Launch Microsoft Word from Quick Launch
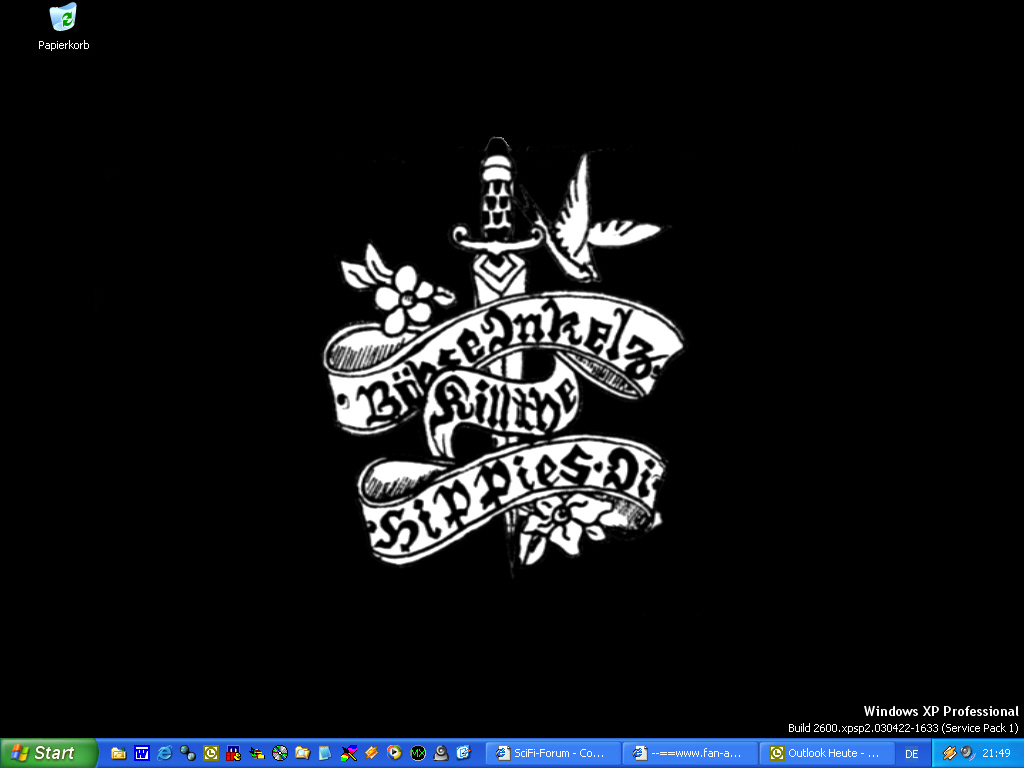 coord(142,753)
